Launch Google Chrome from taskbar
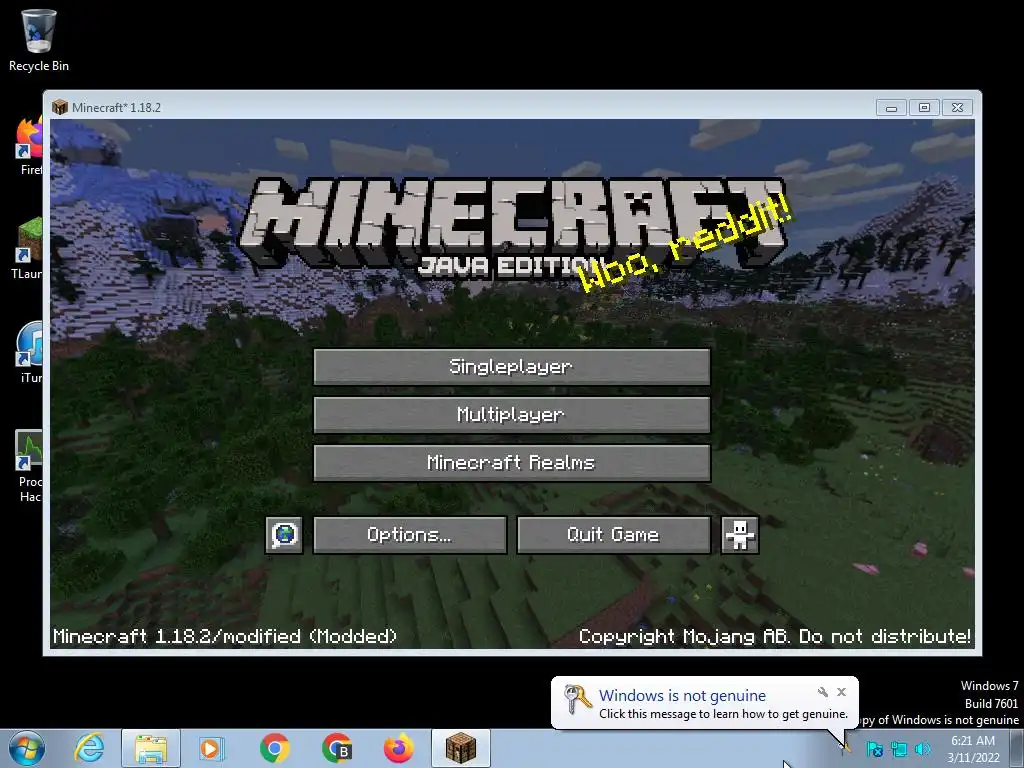 275,748
